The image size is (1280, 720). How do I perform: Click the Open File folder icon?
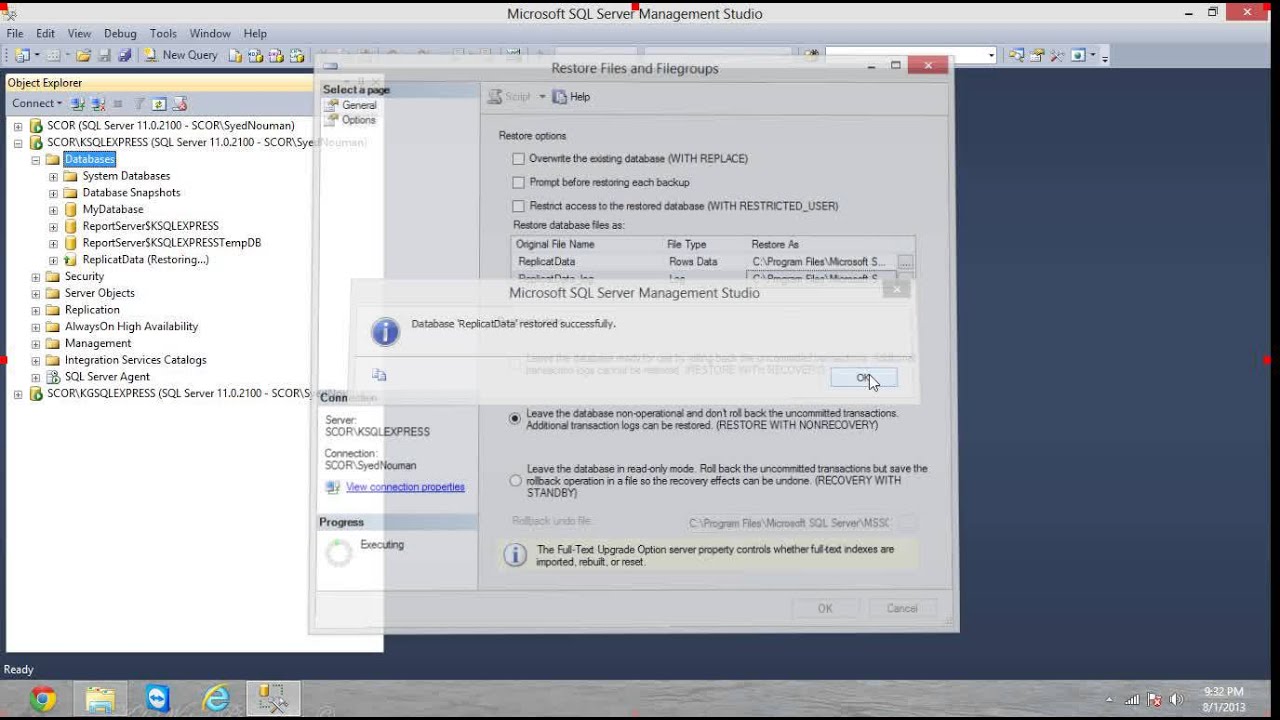(83, 55)
